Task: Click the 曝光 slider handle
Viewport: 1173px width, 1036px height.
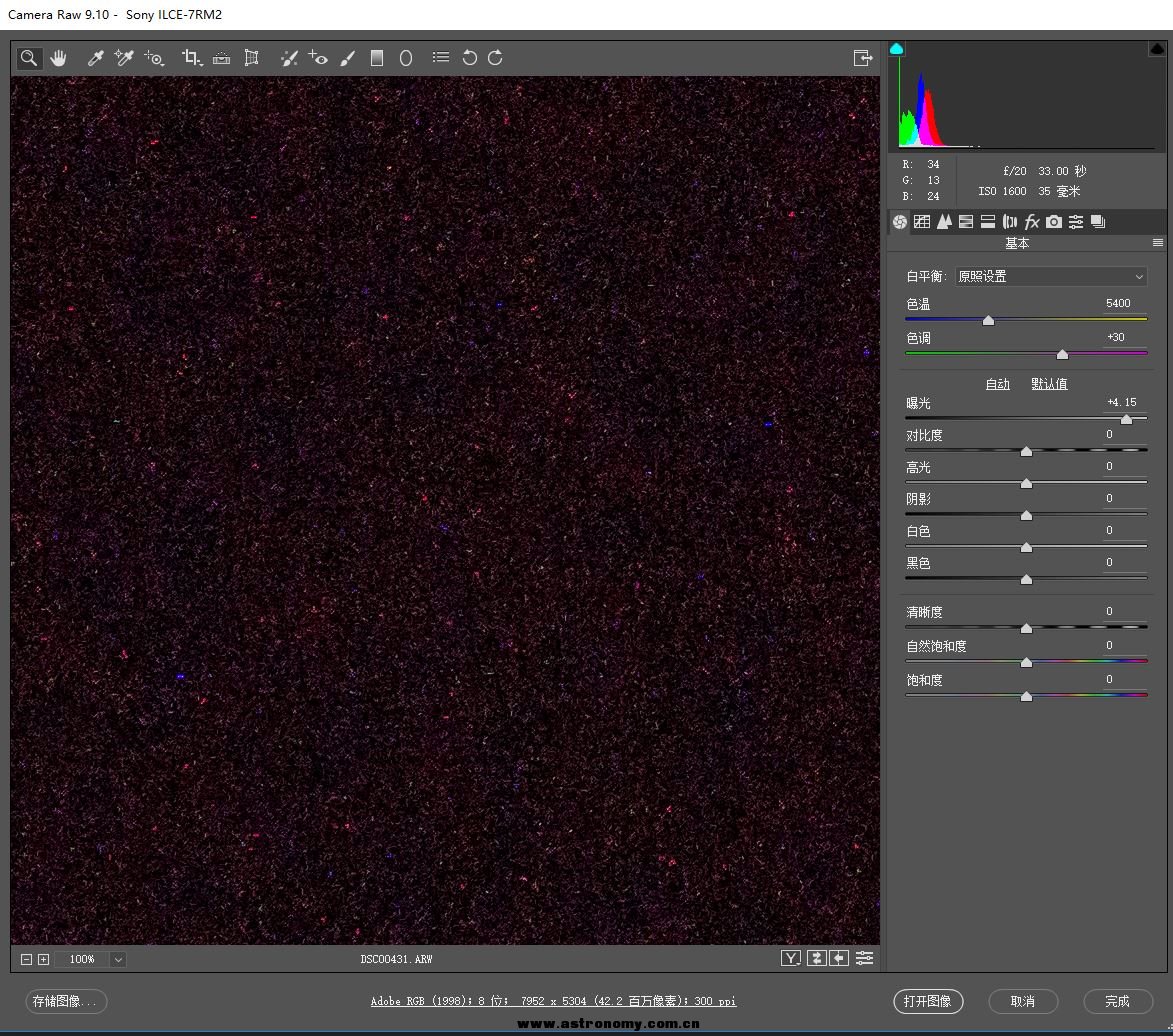Action: point(1126,420)
